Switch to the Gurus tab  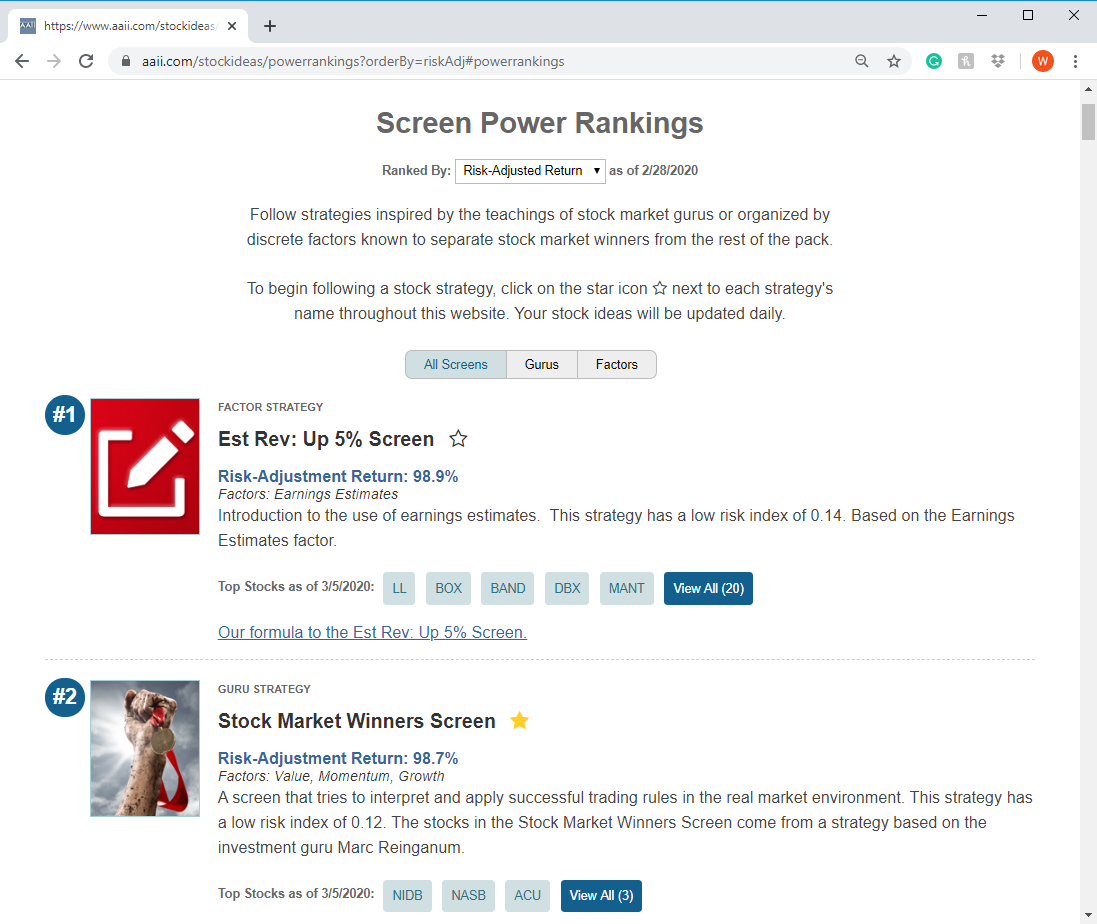[542, 364]
